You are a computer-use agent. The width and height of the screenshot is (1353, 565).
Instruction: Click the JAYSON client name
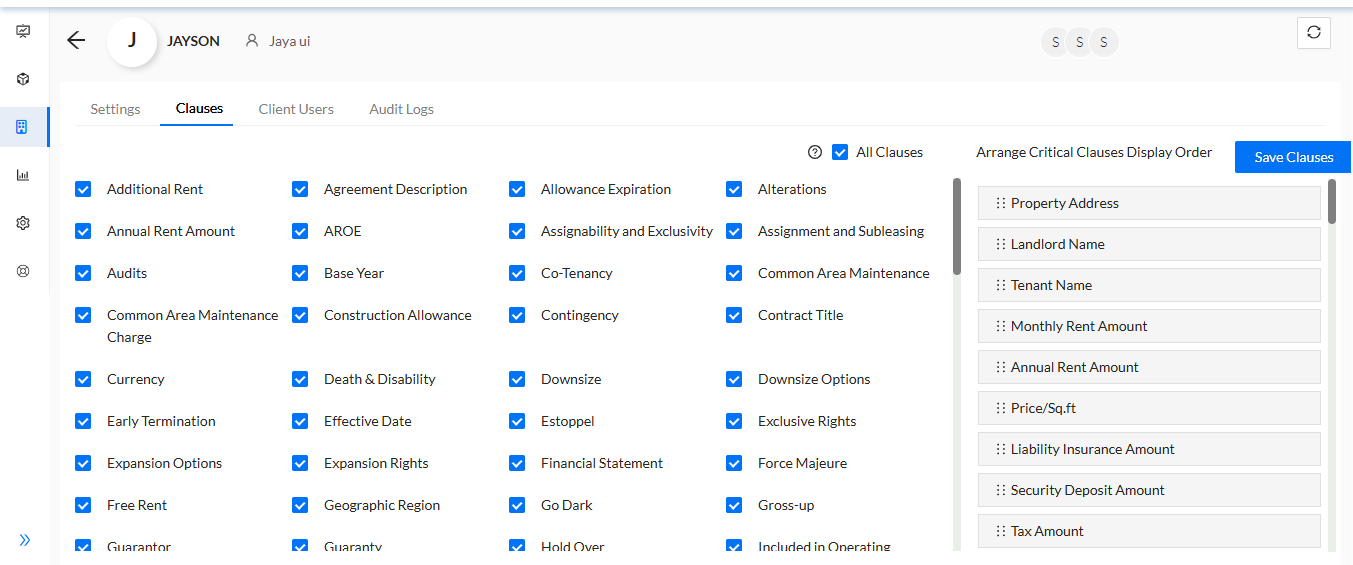193,41
